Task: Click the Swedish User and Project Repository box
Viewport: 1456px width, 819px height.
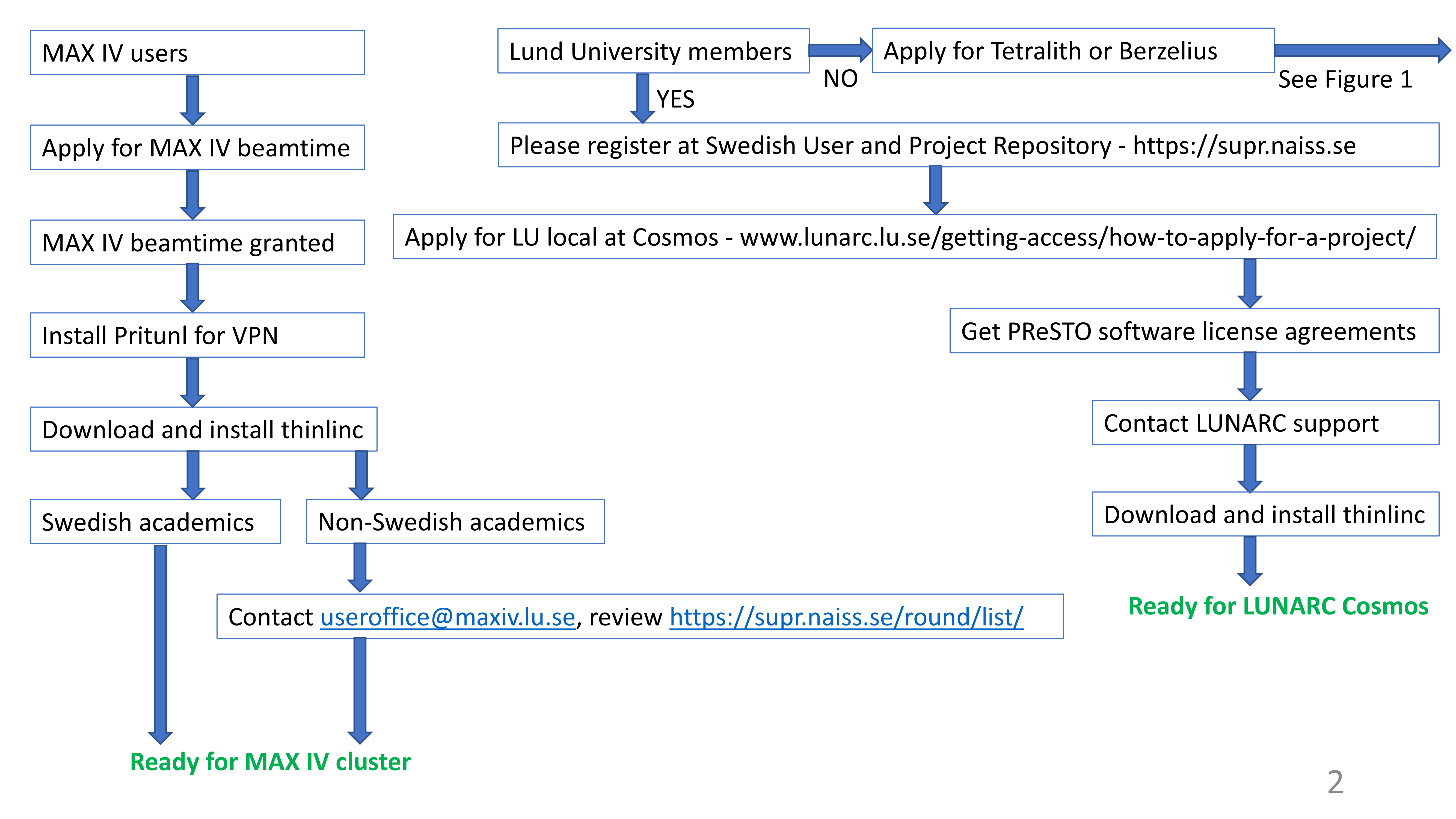Action: 968,145
